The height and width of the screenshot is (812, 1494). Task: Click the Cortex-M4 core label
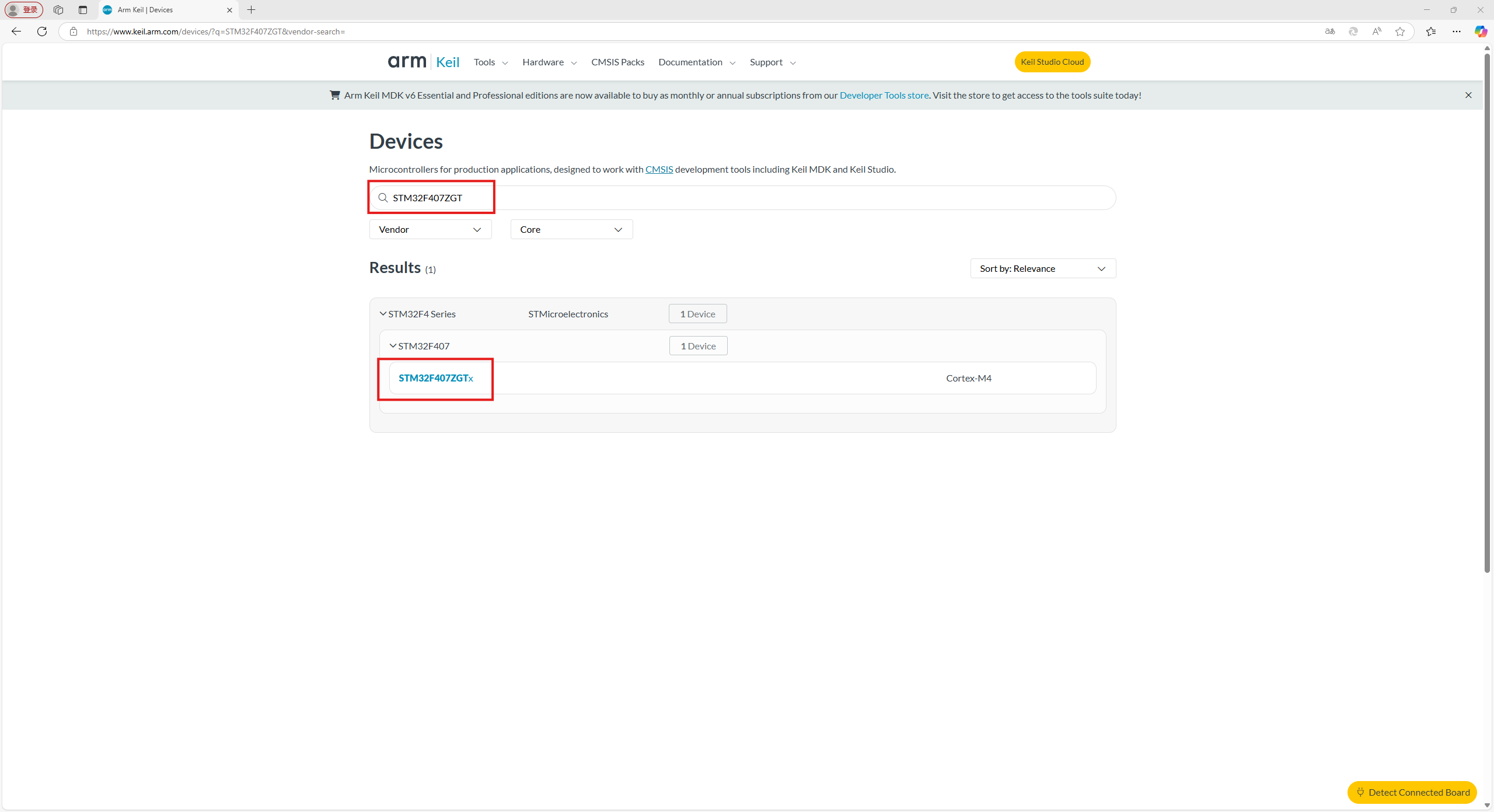[x=969, y=378]
